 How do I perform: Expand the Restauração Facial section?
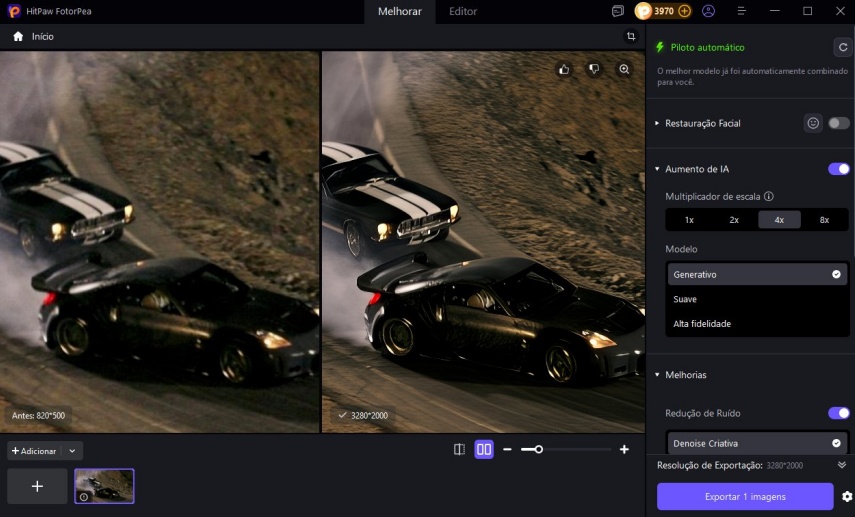pyautogui.click(x=657, y=123)
